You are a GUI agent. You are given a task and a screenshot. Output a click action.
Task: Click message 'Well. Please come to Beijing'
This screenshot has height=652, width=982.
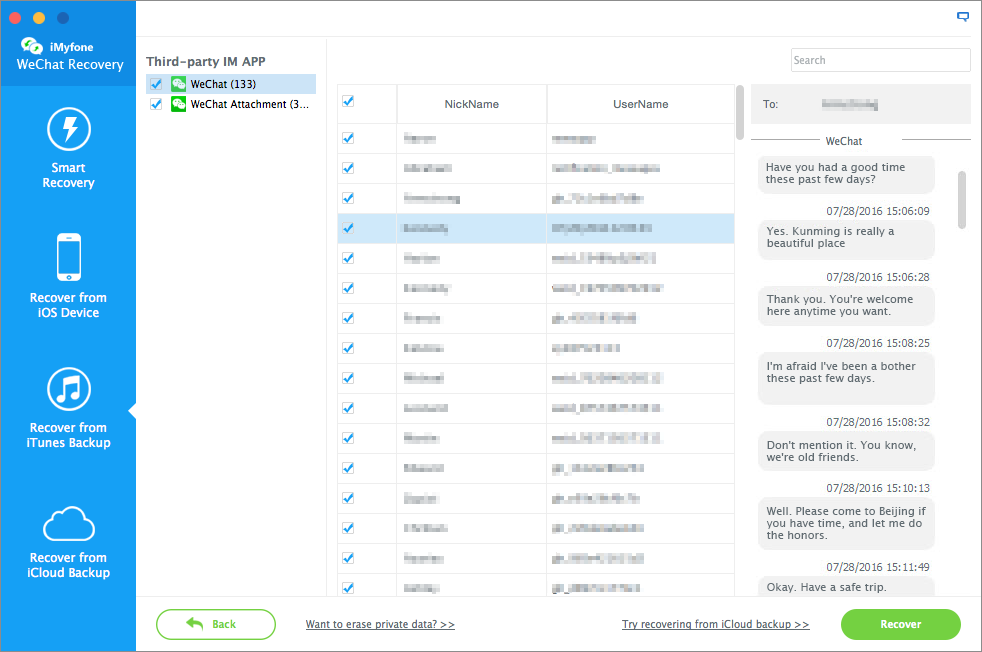[846, 523]
